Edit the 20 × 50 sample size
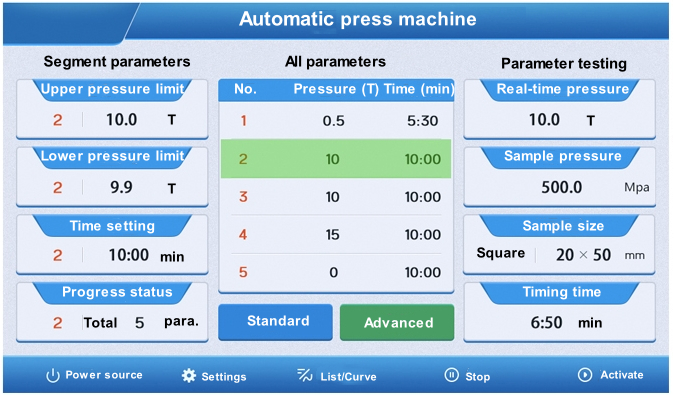The image size is (674, 395). tap(583, 255)
